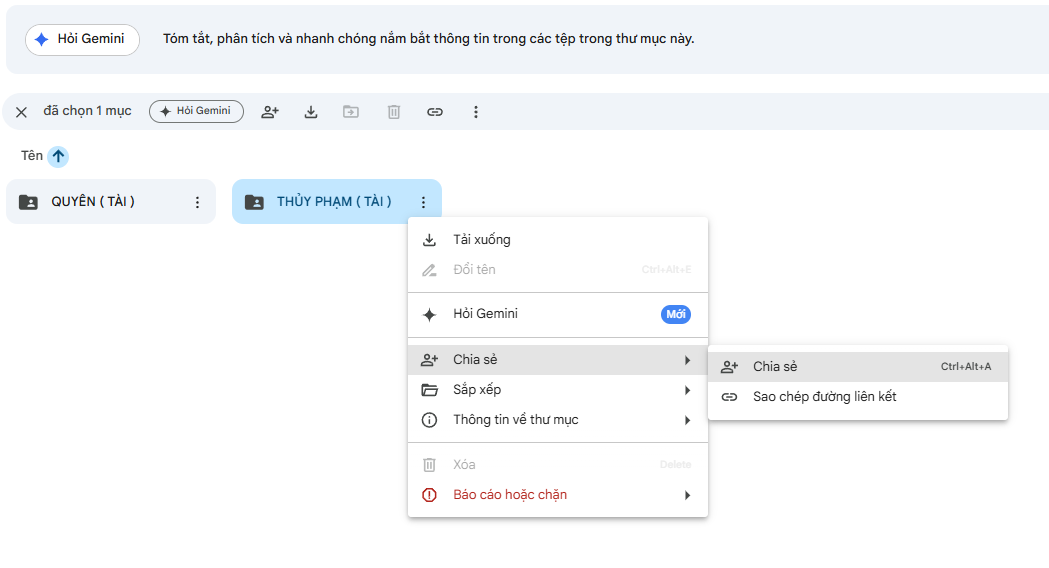Choose Tải xuống in context menu
The image size is (1049, 568).
tap(558, 240)
